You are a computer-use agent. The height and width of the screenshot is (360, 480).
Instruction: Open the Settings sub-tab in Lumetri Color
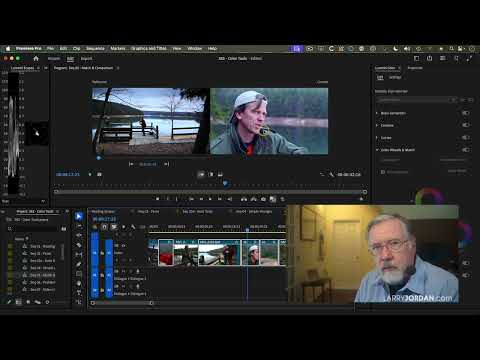tap(395, 77)
